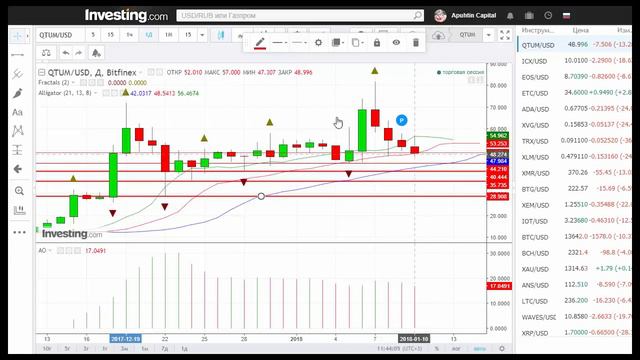640x360 pixels.
Task: Open line style dropdown in floating toolbar
Action: click(x=280, y=42)
